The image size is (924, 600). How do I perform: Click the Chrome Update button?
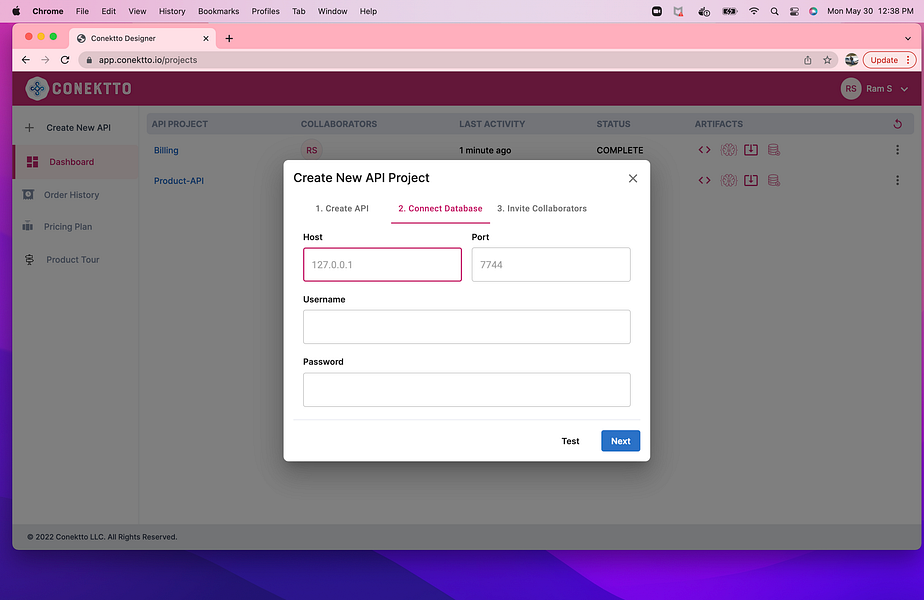coord(889,60)
